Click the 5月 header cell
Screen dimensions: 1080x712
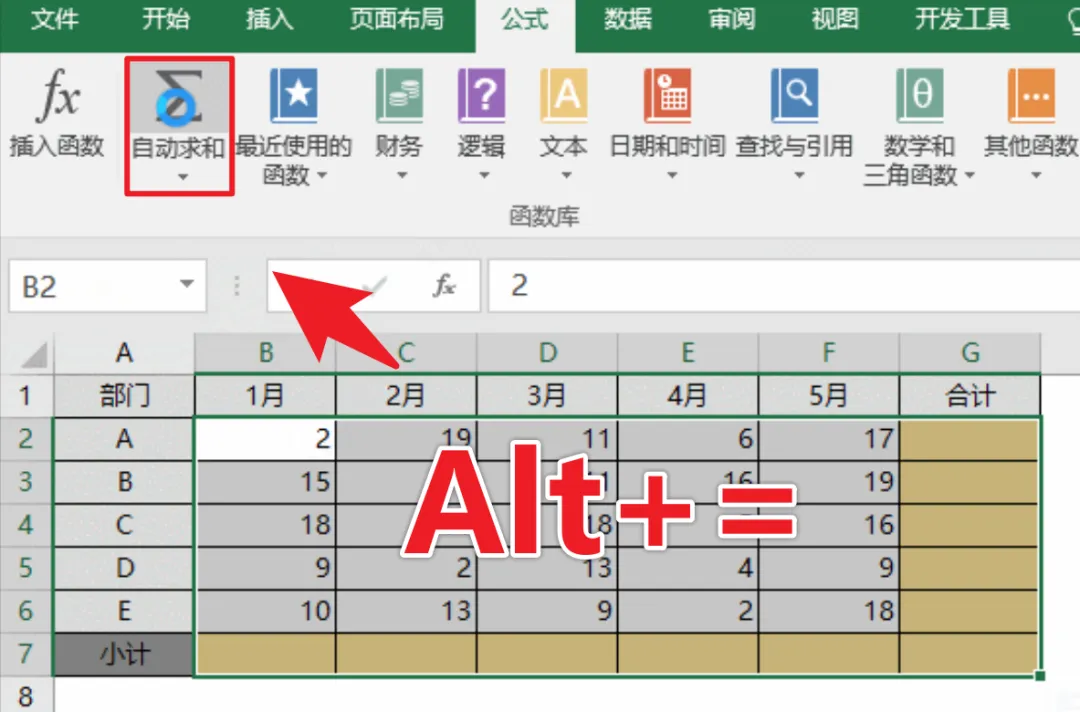[829, 396]
